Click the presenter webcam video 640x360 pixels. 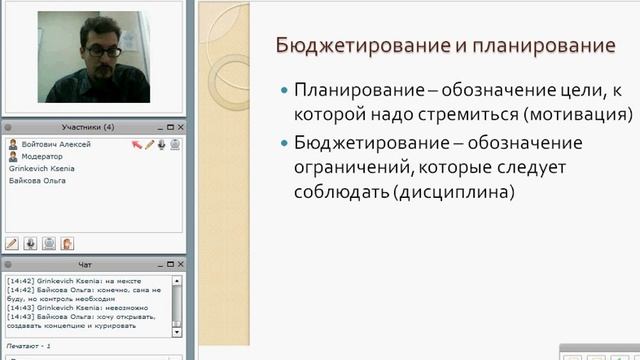(x=94, y=57)
